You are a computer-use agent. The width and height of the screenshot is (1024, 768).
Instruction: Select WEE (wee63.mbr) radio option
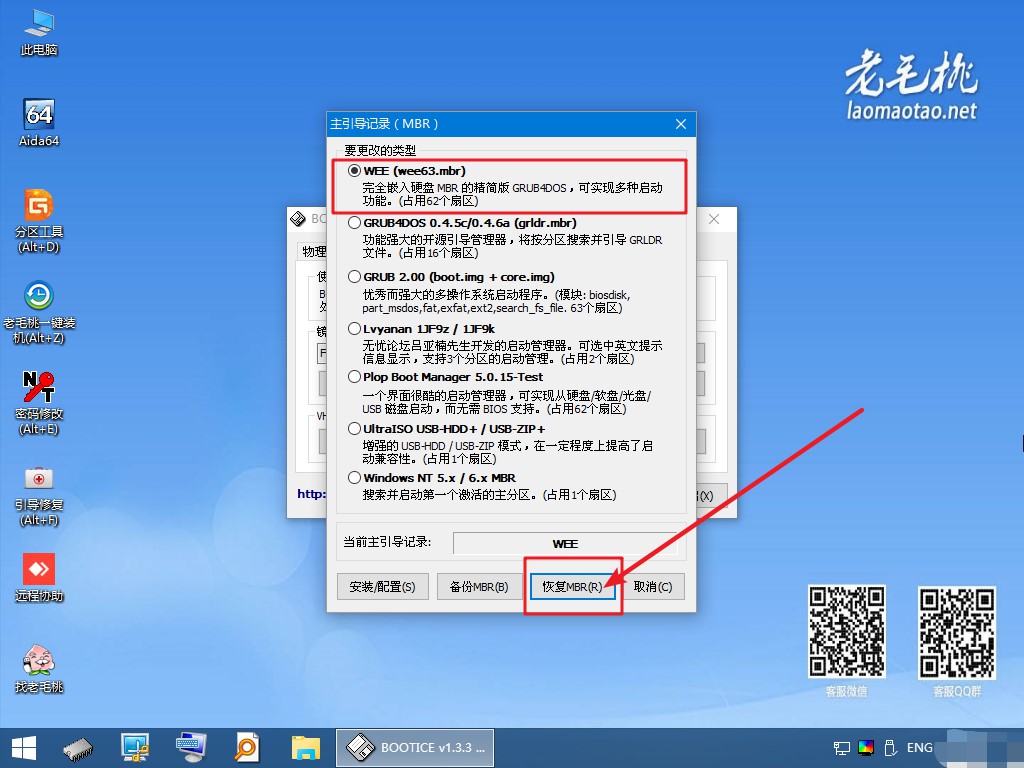click(354, 171)
